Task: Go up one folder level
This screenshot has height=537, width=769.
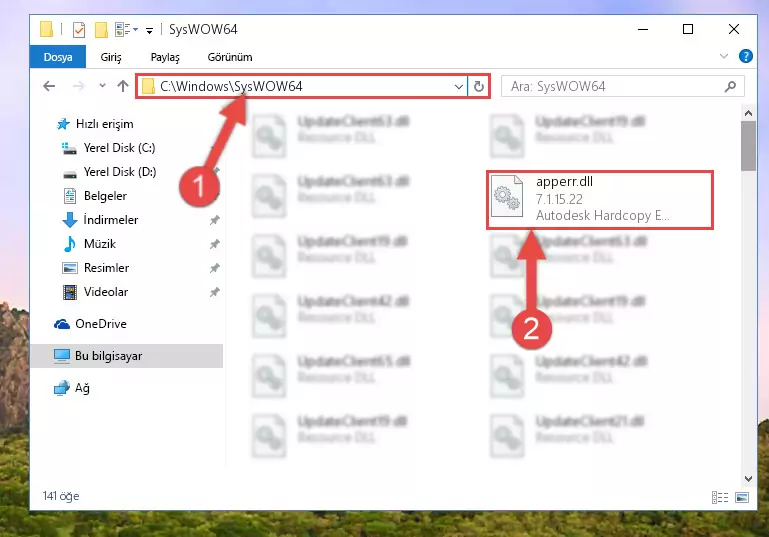Action: coord(123,86)
